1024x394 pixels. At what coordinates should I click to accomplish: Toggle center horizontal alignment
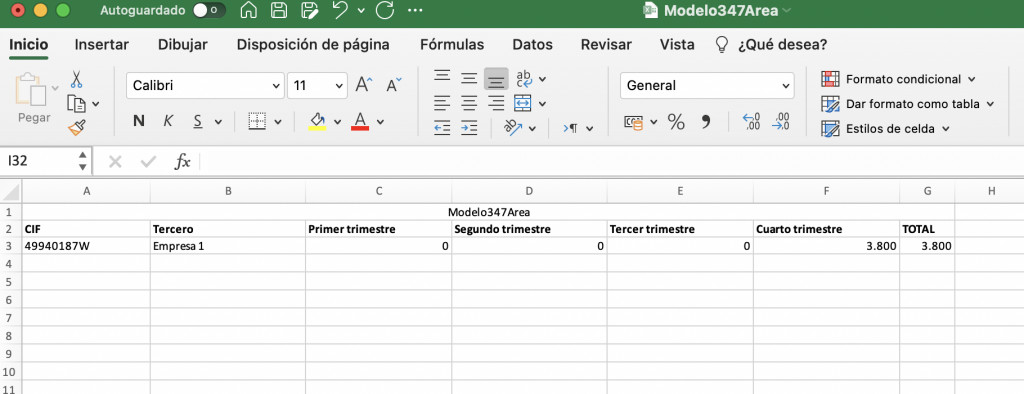pos(469,103)
